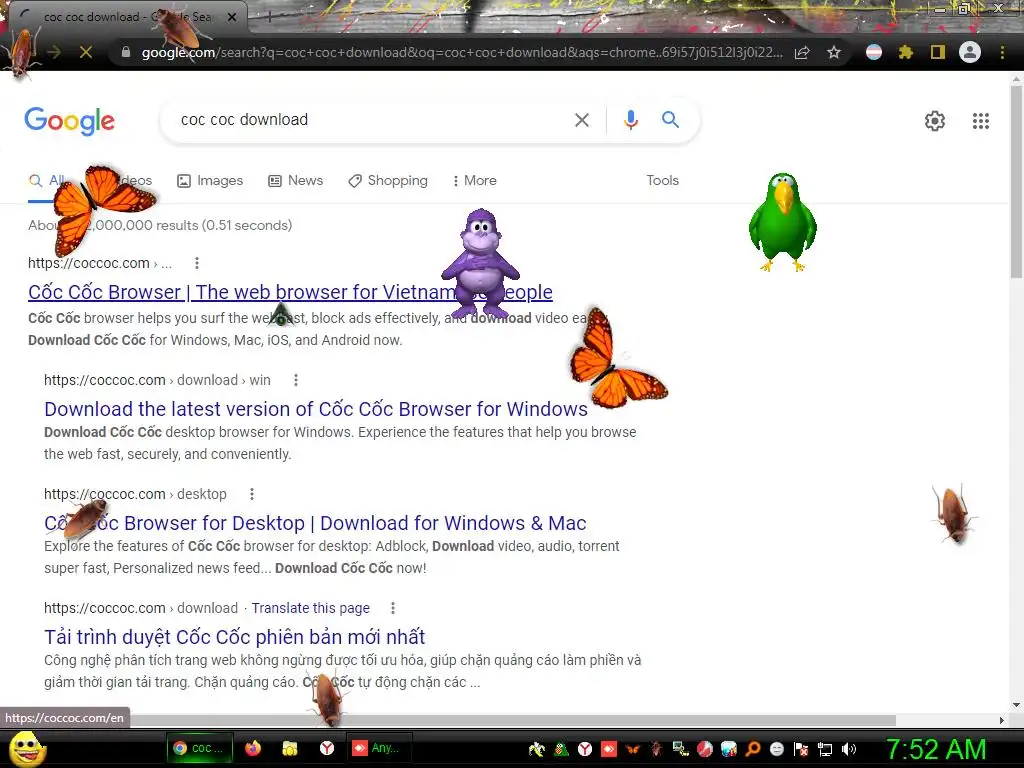The width and height of the screenshot is (1024, 768).
Task: Click the bananas tray icon
Action: pos(536,749)
